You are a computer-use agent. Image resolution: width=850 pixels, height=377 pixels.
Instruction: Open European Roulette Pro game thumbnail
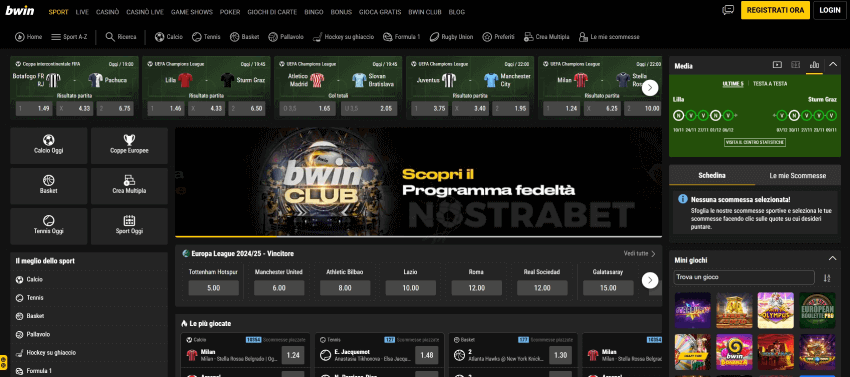(x=817, y=310)
